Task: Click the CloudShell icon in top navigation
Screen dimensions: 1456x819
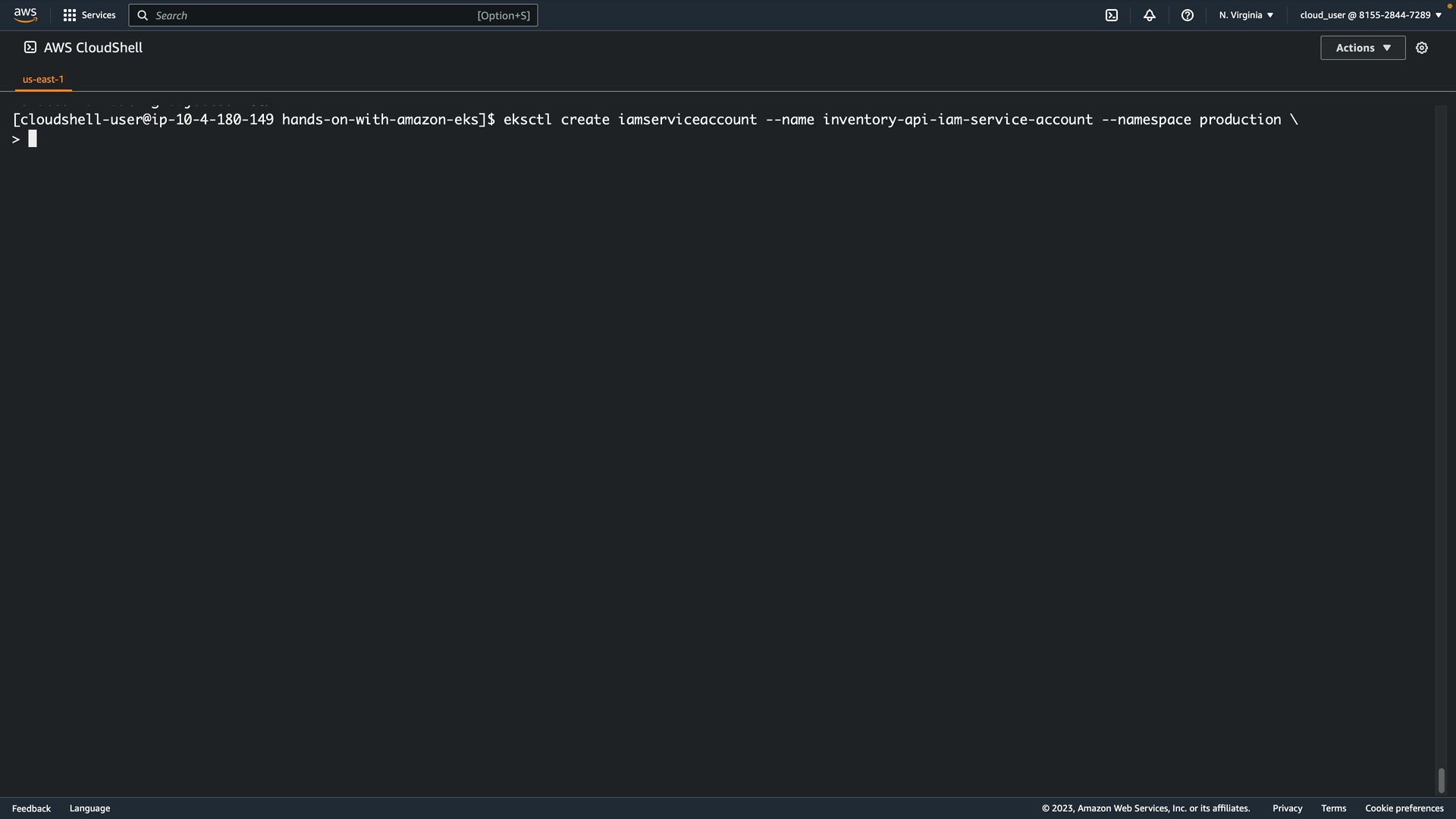Action: pos(1112,15)
